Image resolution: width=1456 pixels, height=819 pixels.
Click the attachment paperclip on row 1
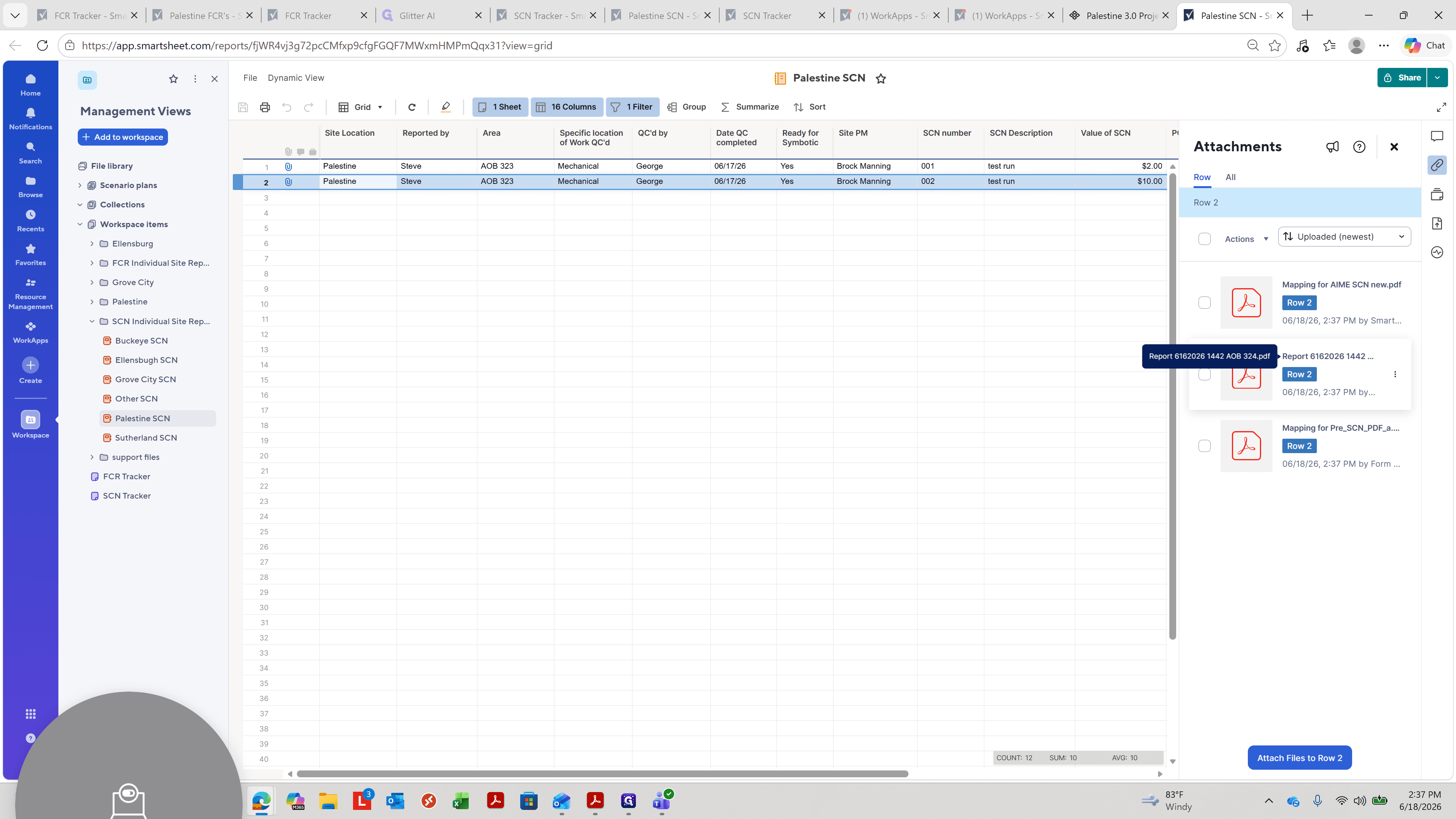tap(288, 166)
